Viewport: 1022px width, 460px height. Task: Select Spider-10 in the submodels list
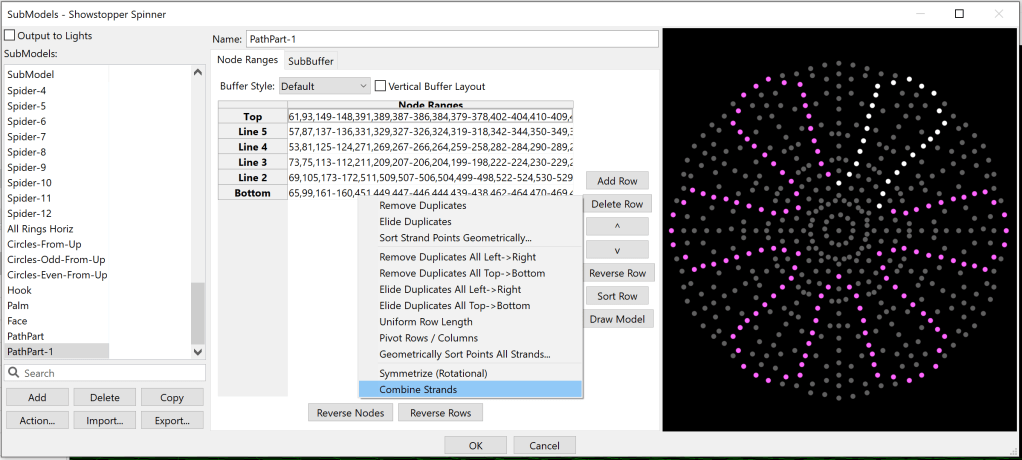29,183
